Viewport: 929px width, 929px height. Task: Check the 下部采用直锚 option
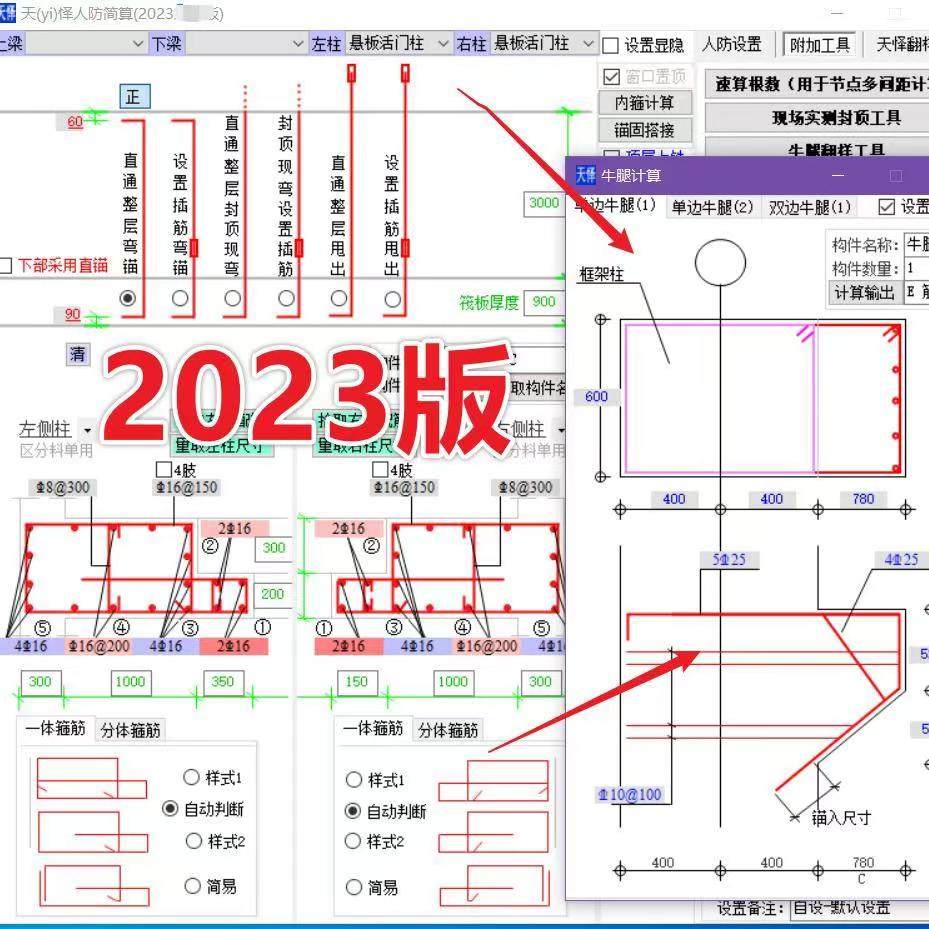click(x=5, y=265)
